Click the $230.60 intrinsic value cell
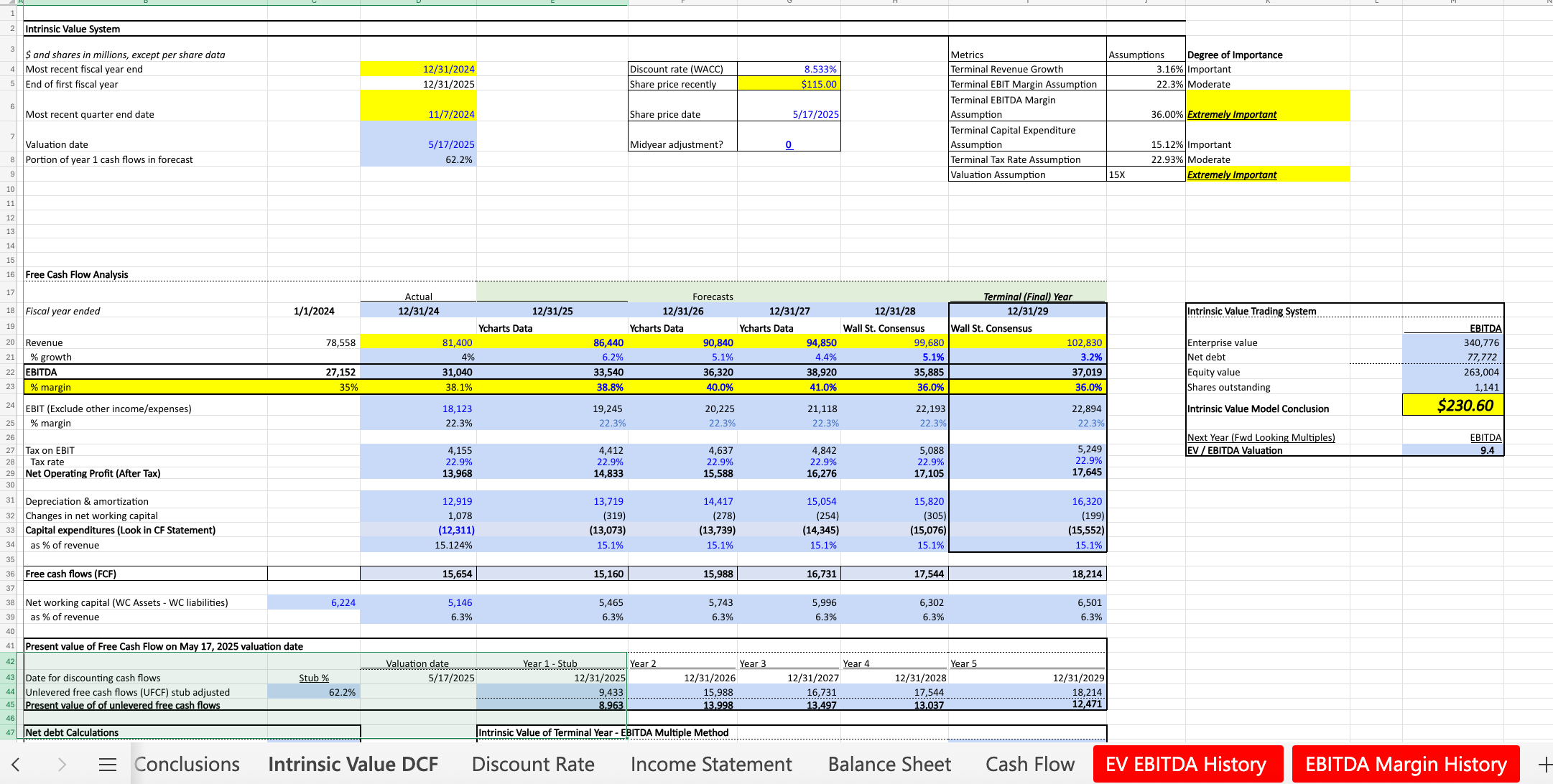The image size is (1553, 784). (x=1452, y=406)
